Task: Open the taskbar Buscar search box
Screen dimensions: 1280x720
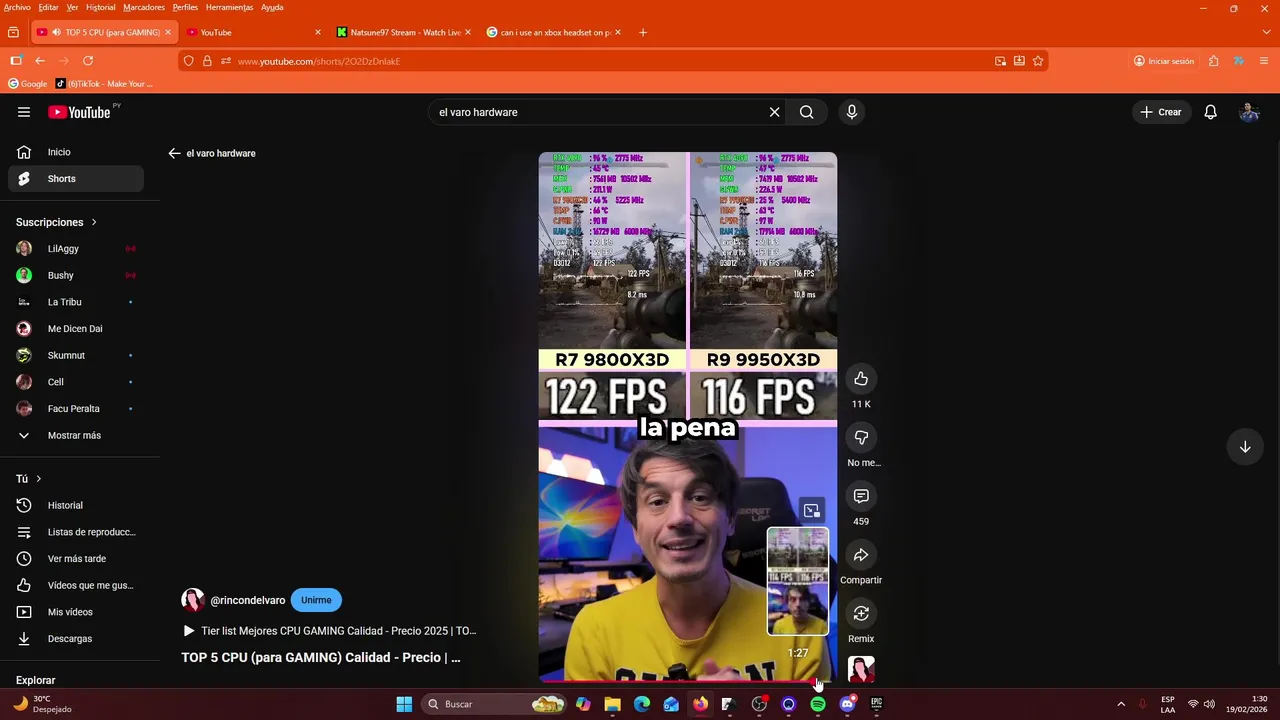Action: pyautogui.click(x=494, y=704)
